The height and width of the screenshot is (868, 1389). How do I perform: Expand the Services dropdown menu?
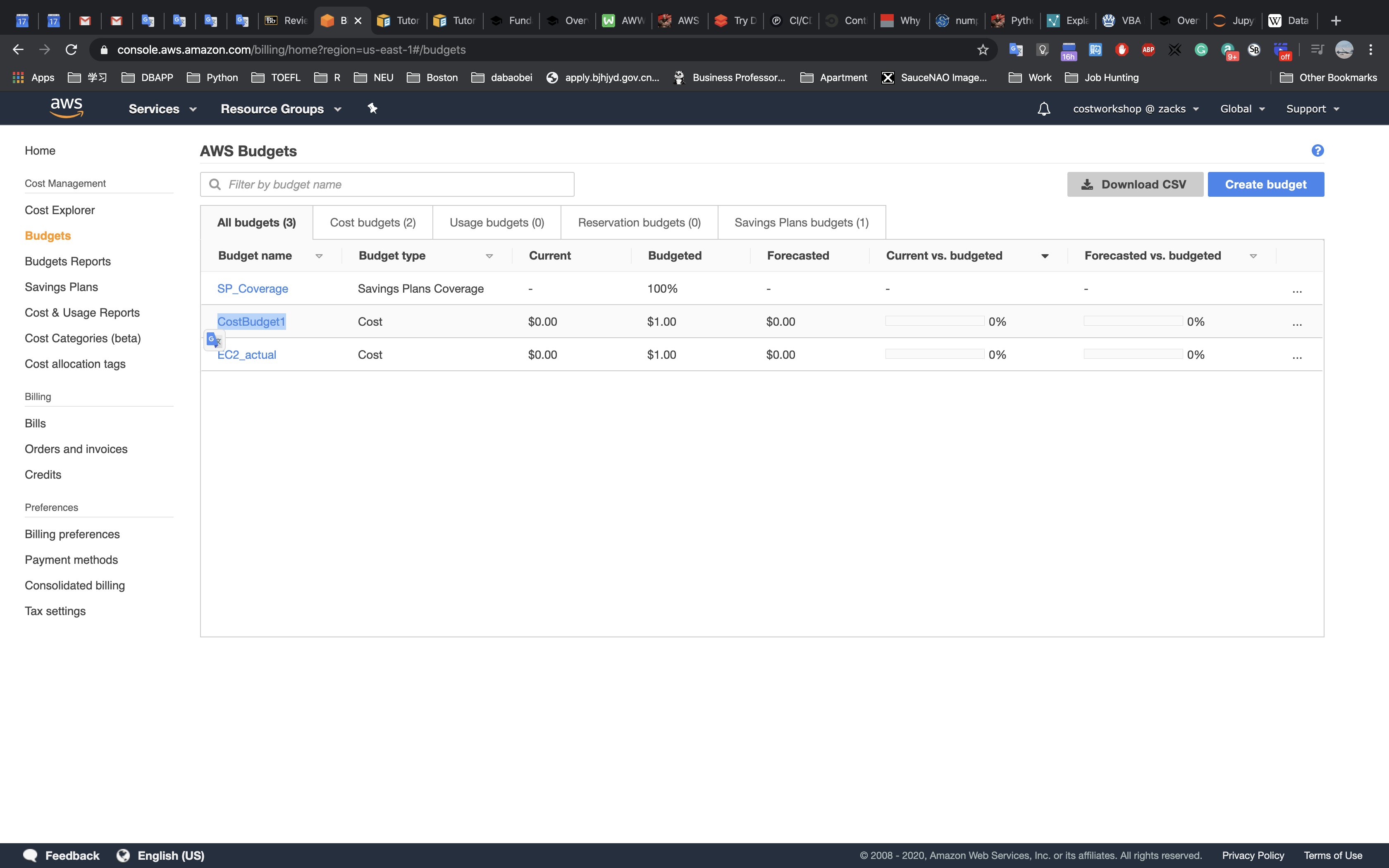pyautogui.click(x=162, y=108)
